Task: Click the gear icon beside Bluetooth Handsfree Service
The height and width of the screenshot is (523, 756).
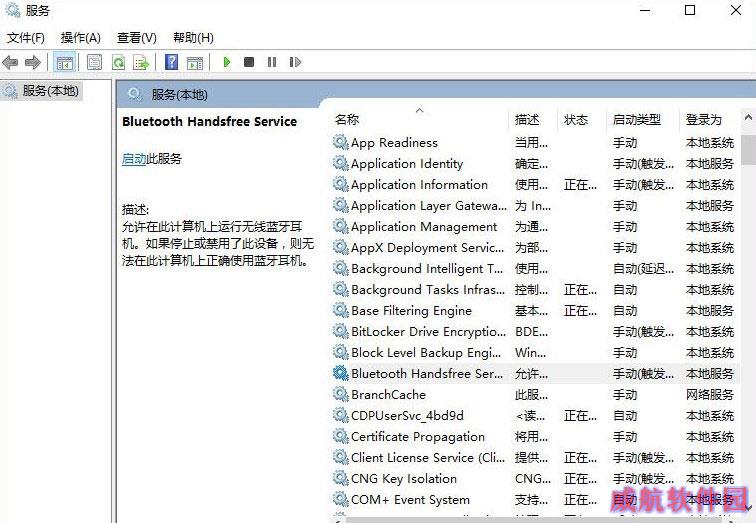Action: tap(340, 373)
